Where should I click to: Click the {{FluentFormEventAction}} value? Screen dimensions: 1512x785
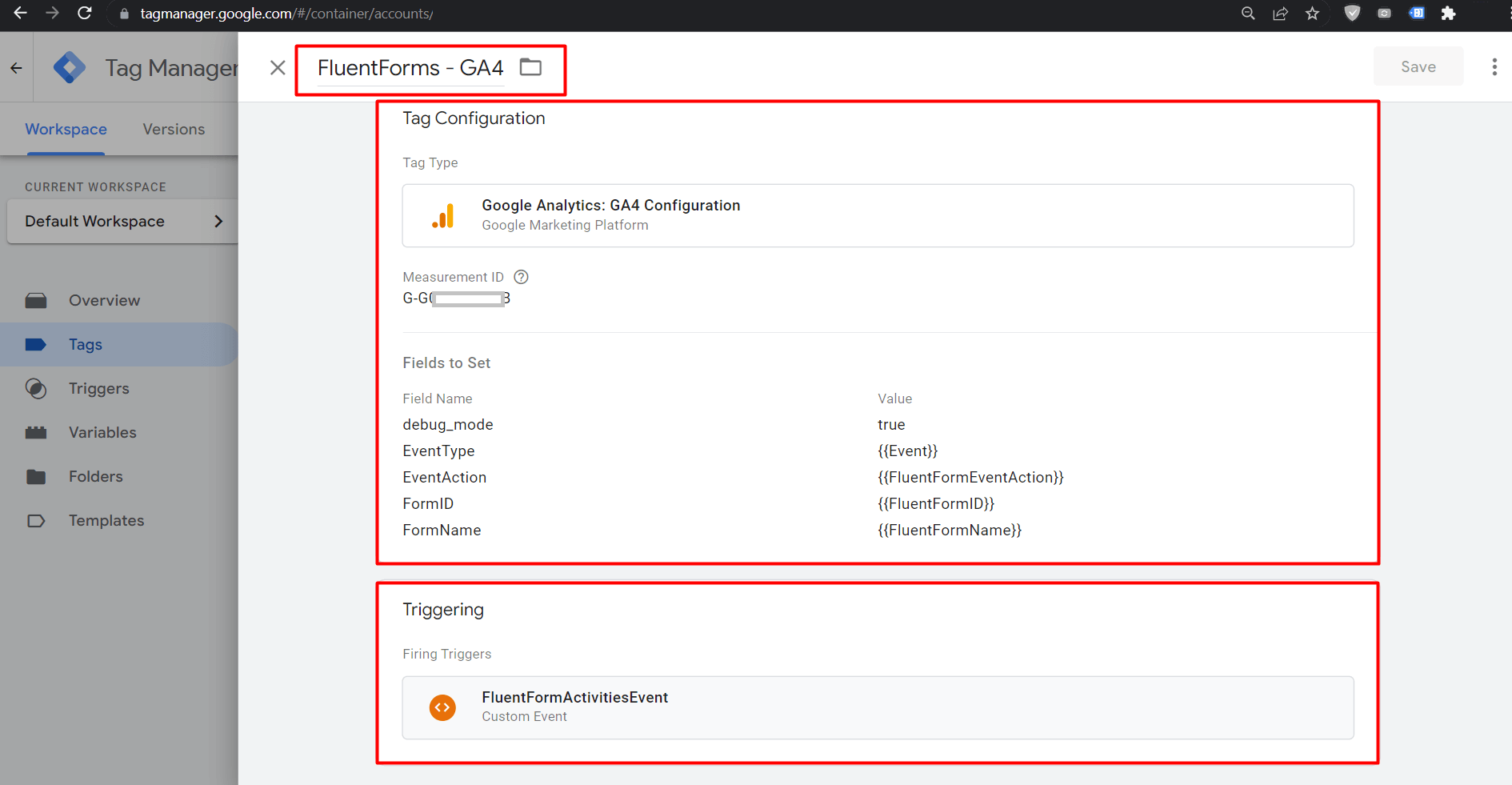point(970,478)
